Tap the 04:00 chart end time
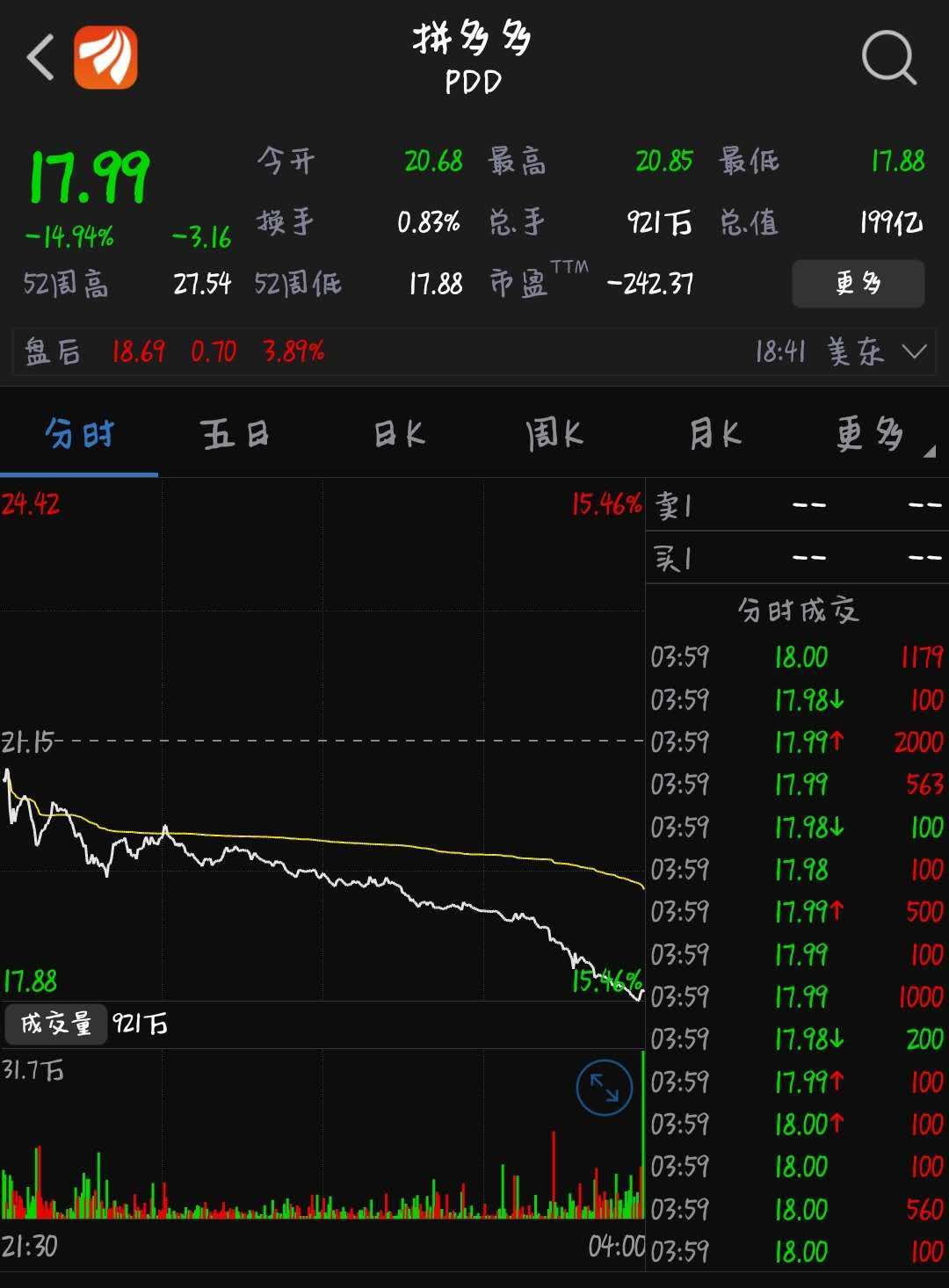The width and height of the screenshot is (949, 1288). pos(616,1247)
